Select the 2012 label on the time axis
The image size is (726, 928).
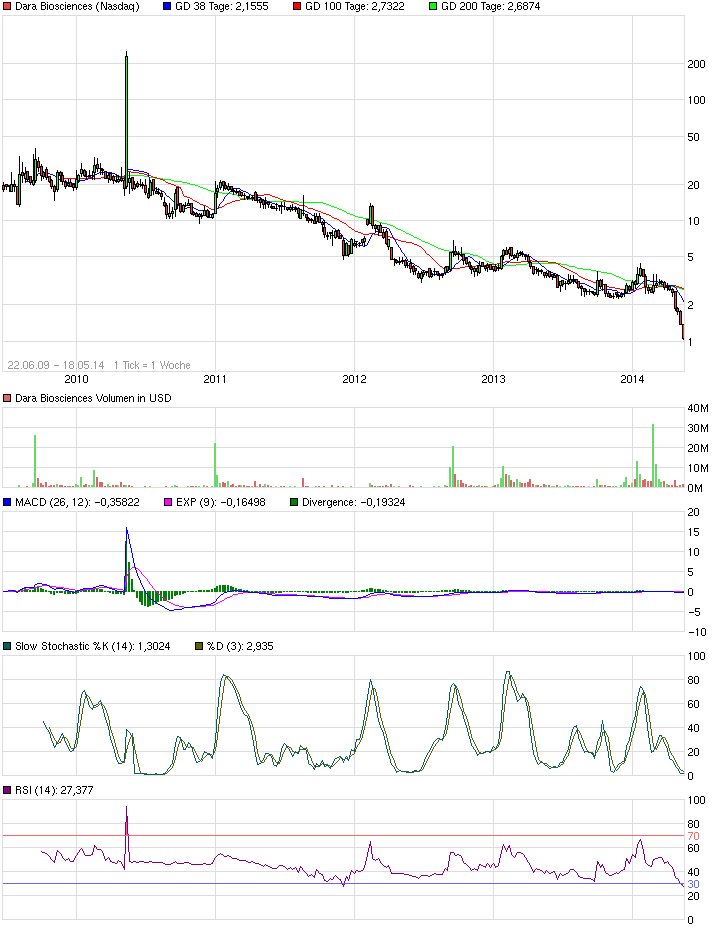[354, 379]
